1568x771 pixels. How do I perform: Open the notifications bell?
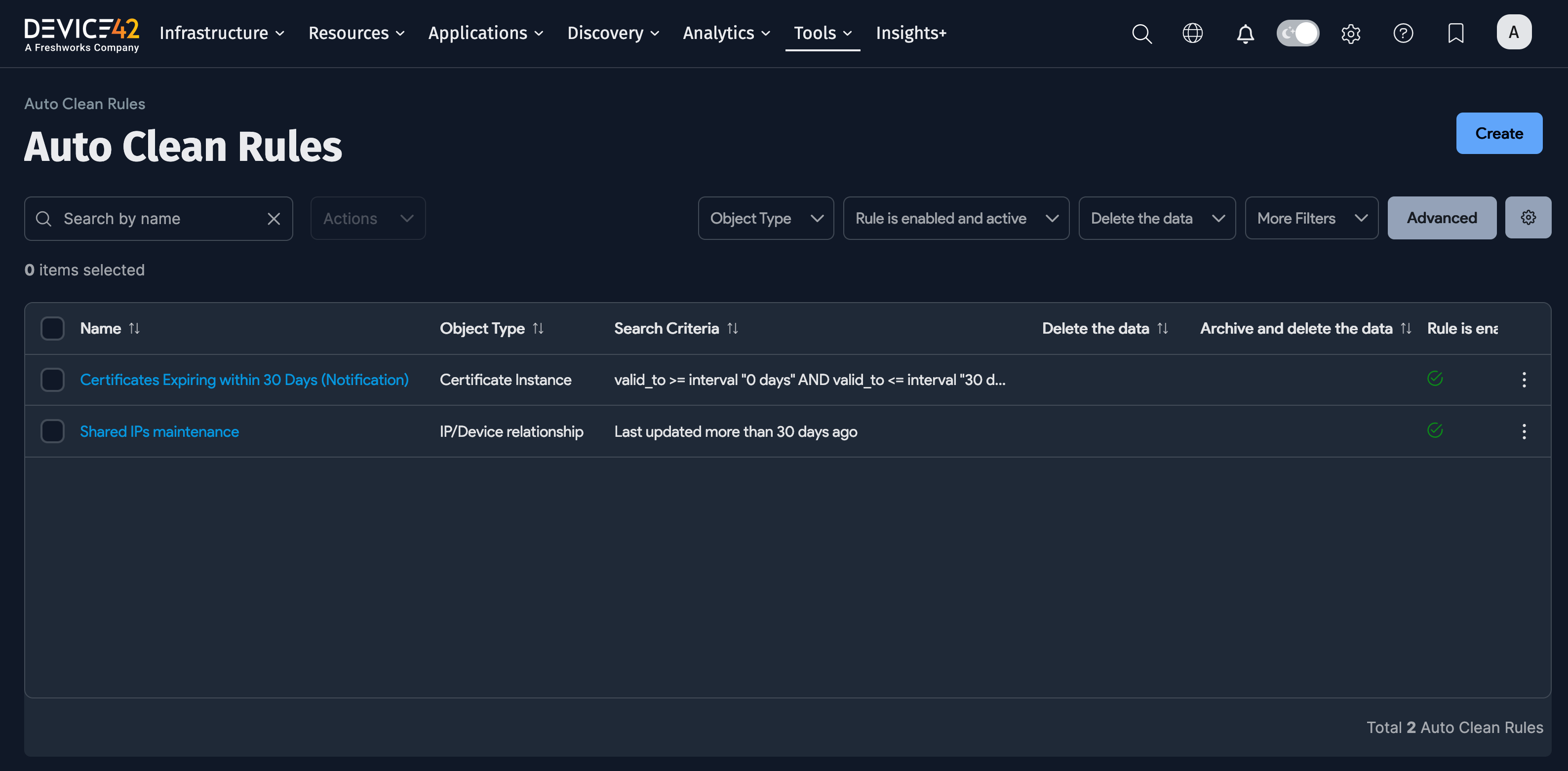click(x=1245, y=33)
